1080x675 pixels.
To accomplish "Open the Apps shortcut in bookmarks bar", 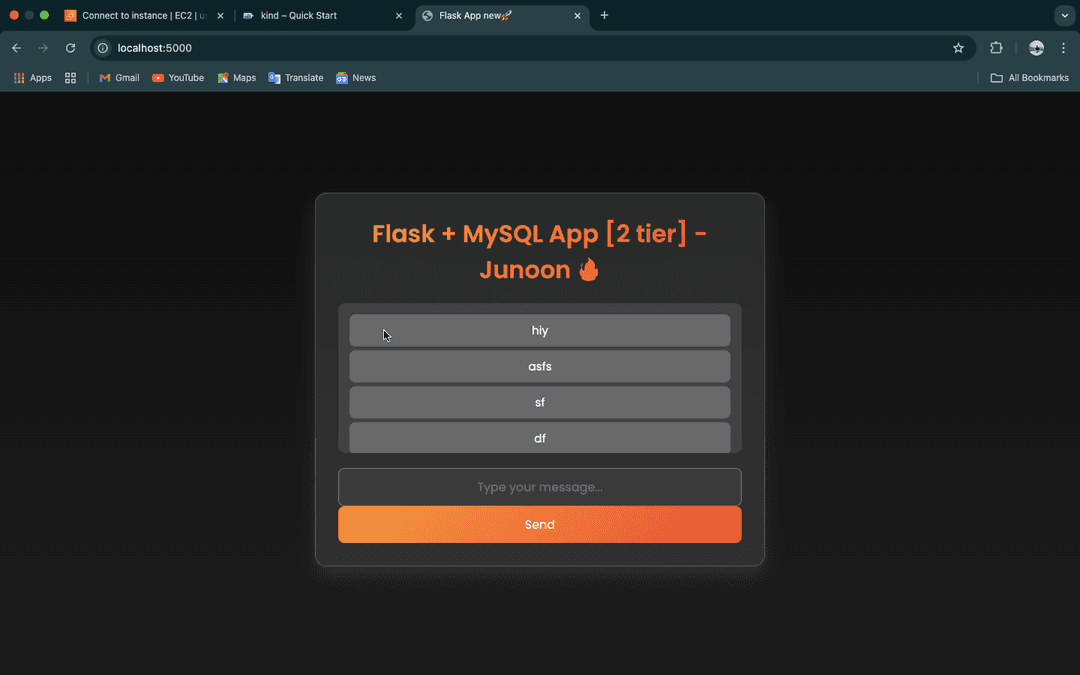I will [32, 78].
